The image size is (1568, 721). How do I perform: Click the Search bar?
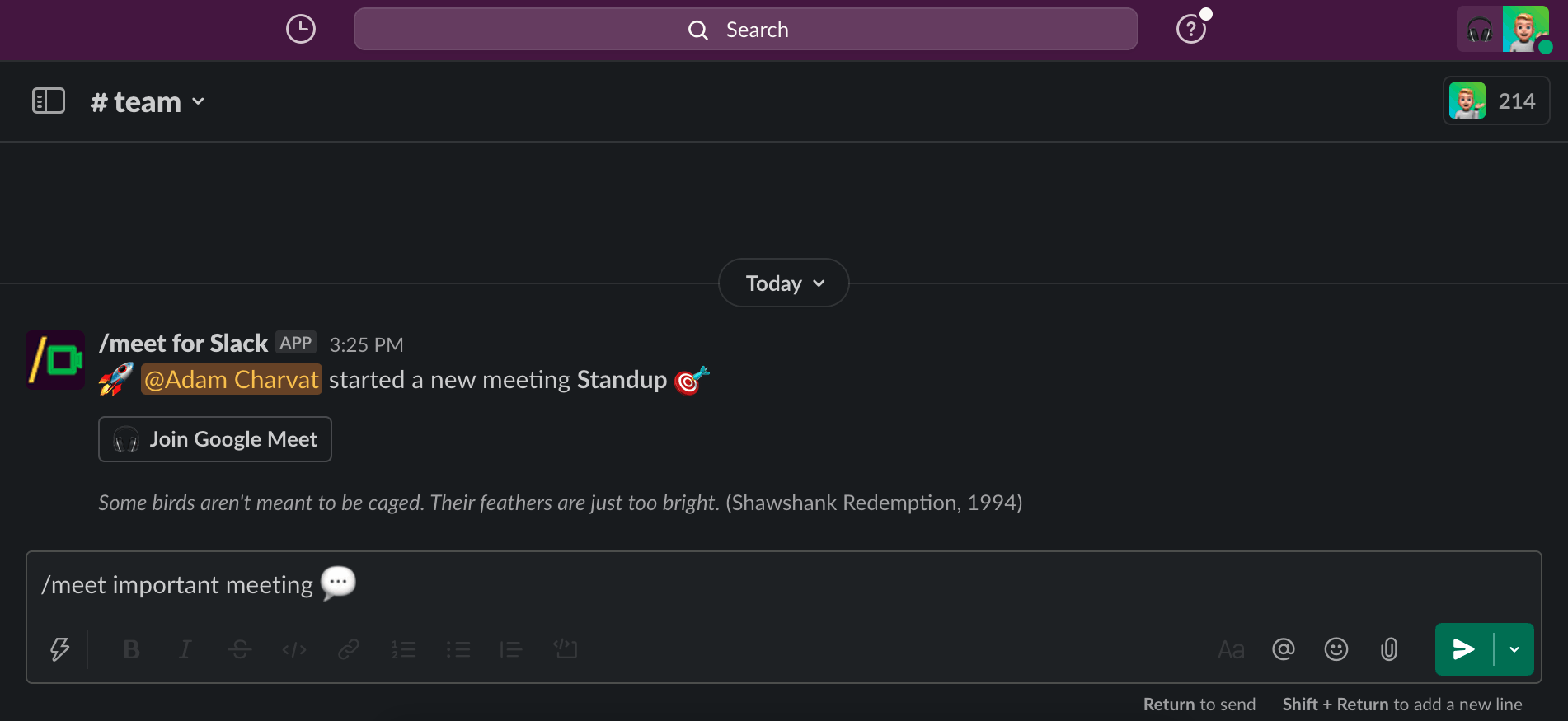point(746,30)
